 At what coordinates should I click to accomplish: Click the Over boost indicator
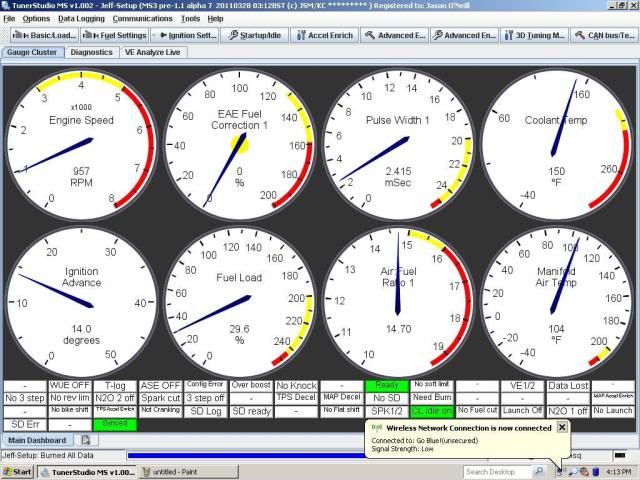(x=251, y=385)
